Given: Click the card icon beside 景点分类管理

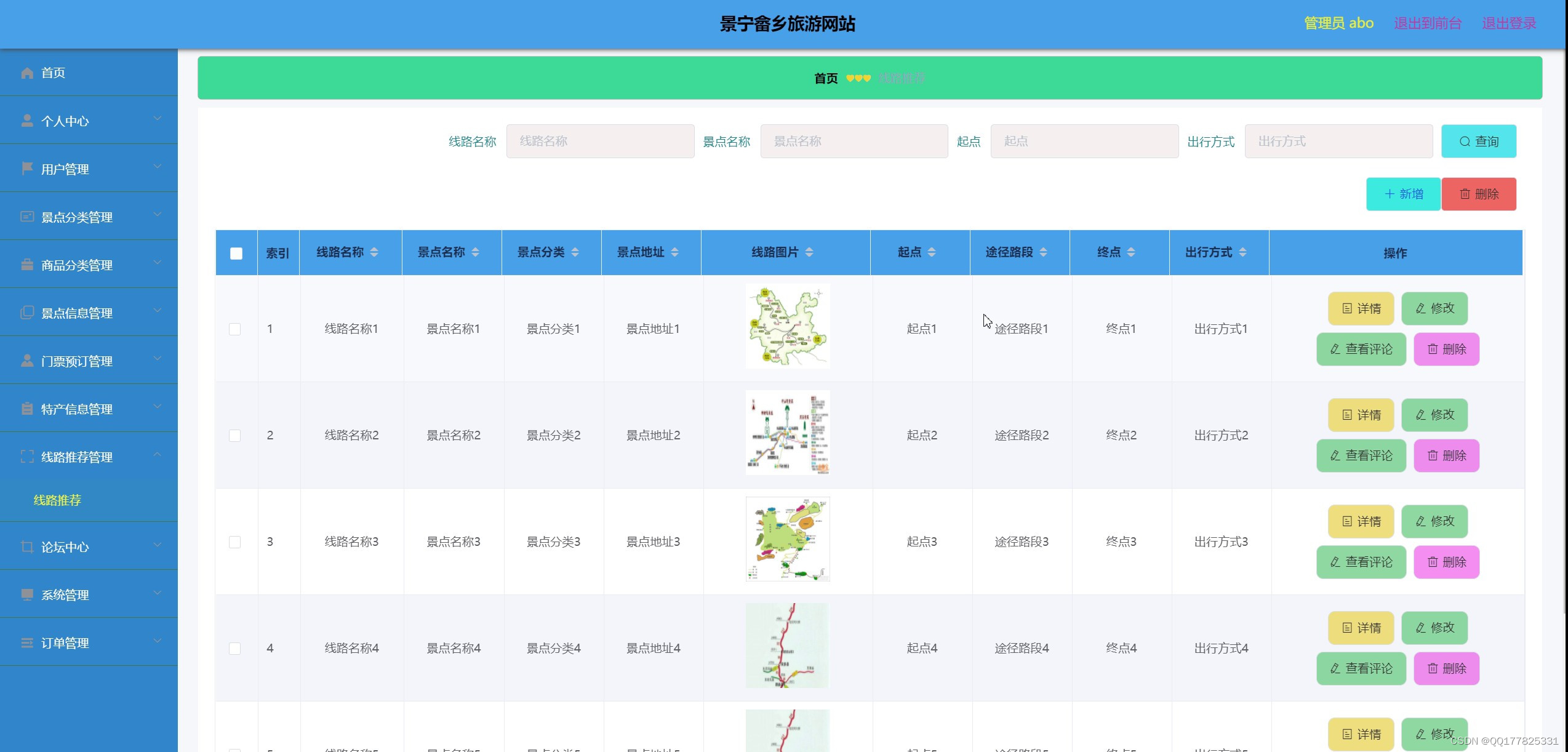Looking at the screenshot, I should point(27,217).
